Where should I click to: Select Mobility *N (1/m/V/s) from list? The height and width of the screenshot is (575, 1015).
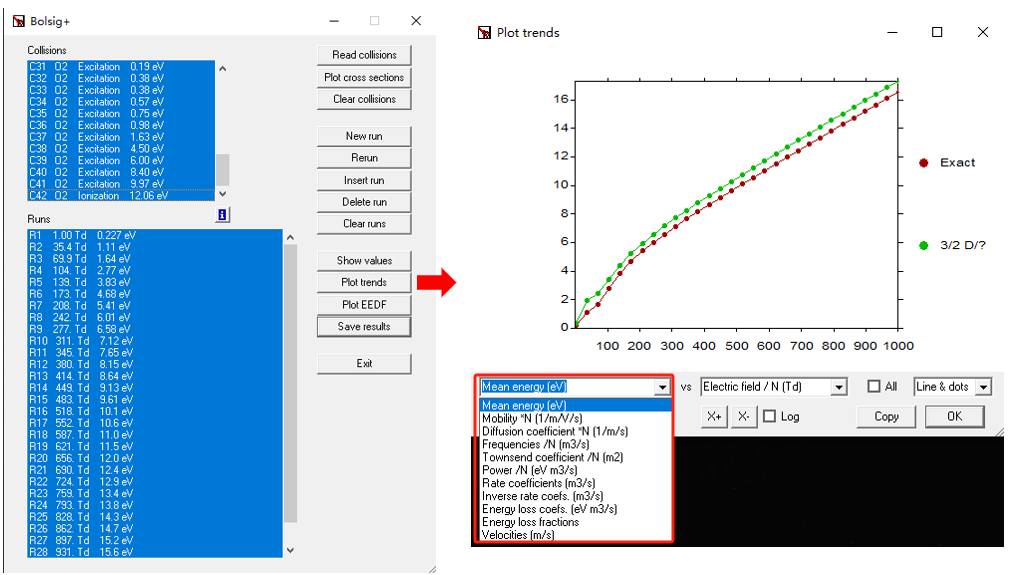coord(575,418)
